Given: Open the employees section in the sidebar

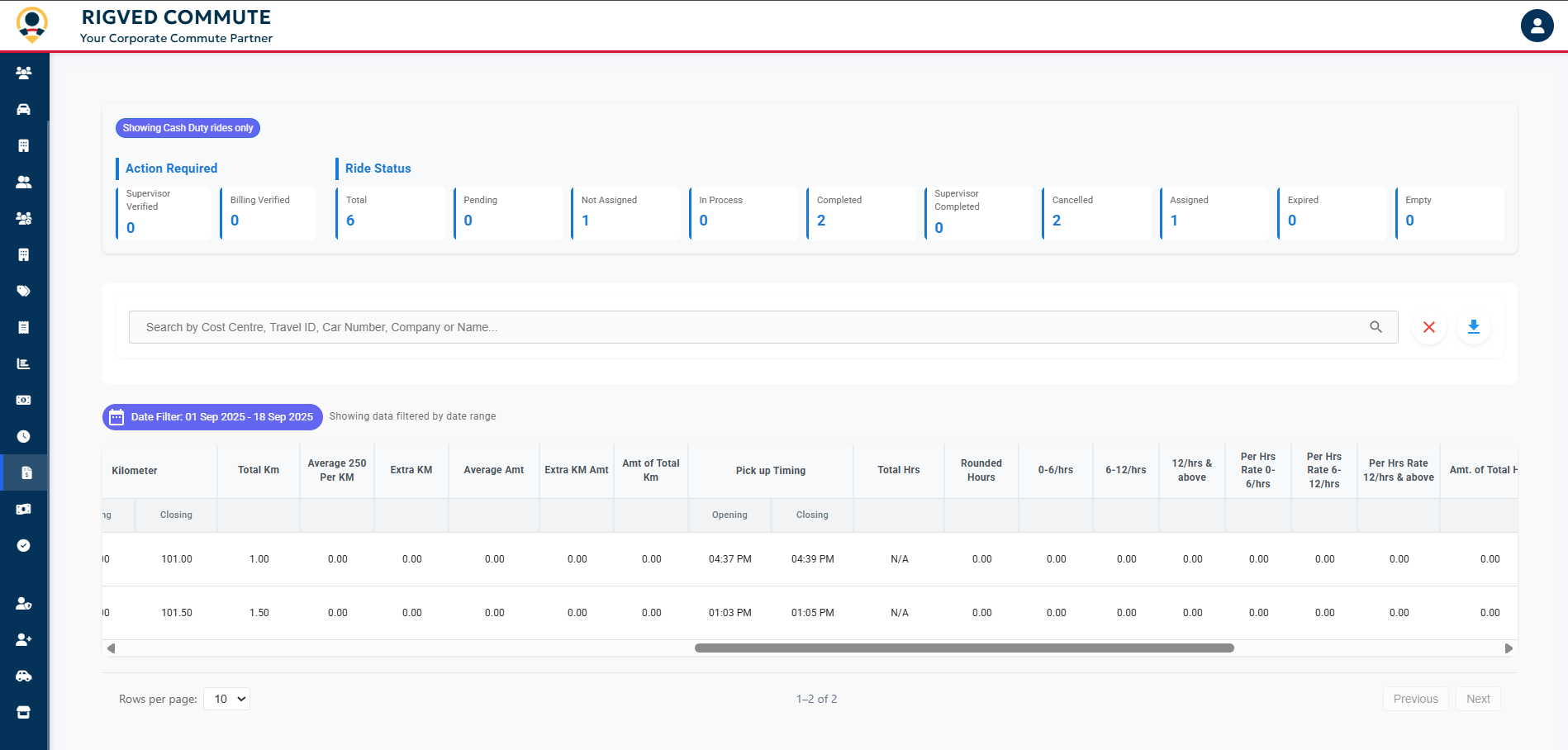Looking at the screenshot, I should click(x=24, y=72).
